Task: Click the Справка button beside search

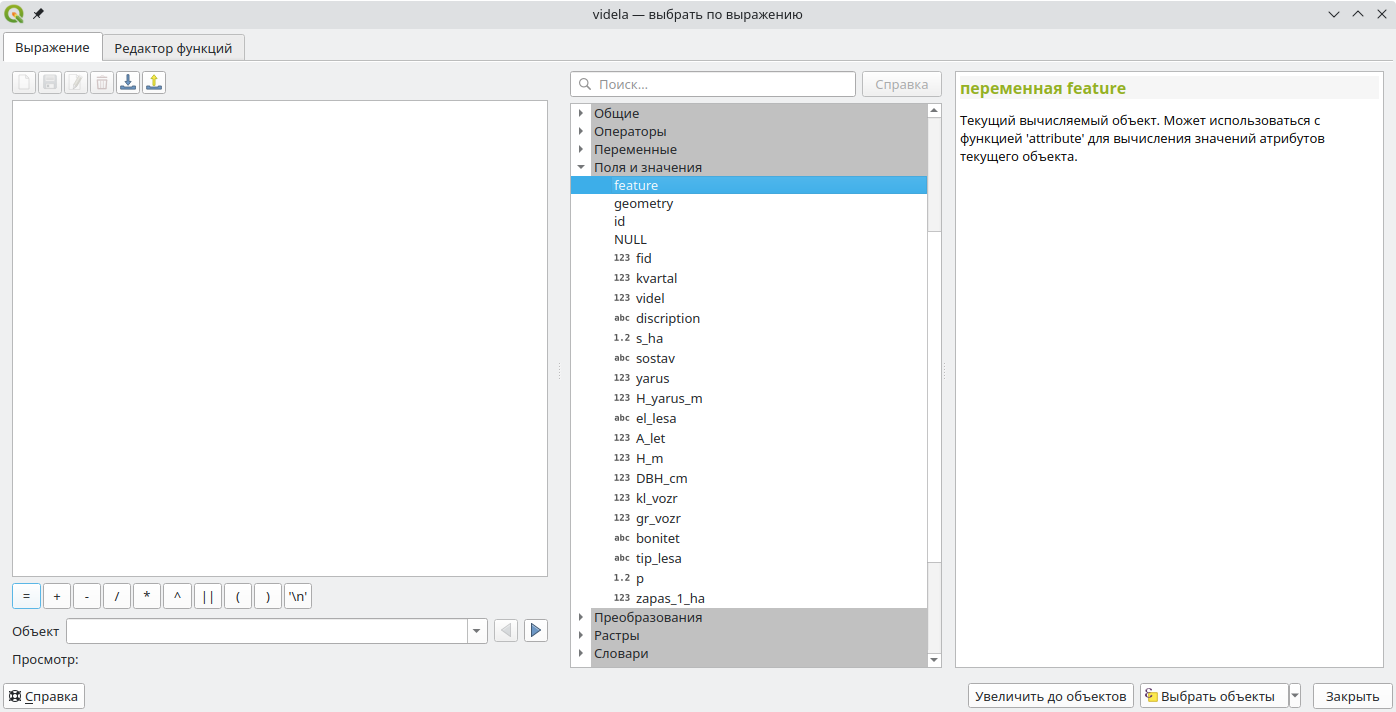Action: 902,84
